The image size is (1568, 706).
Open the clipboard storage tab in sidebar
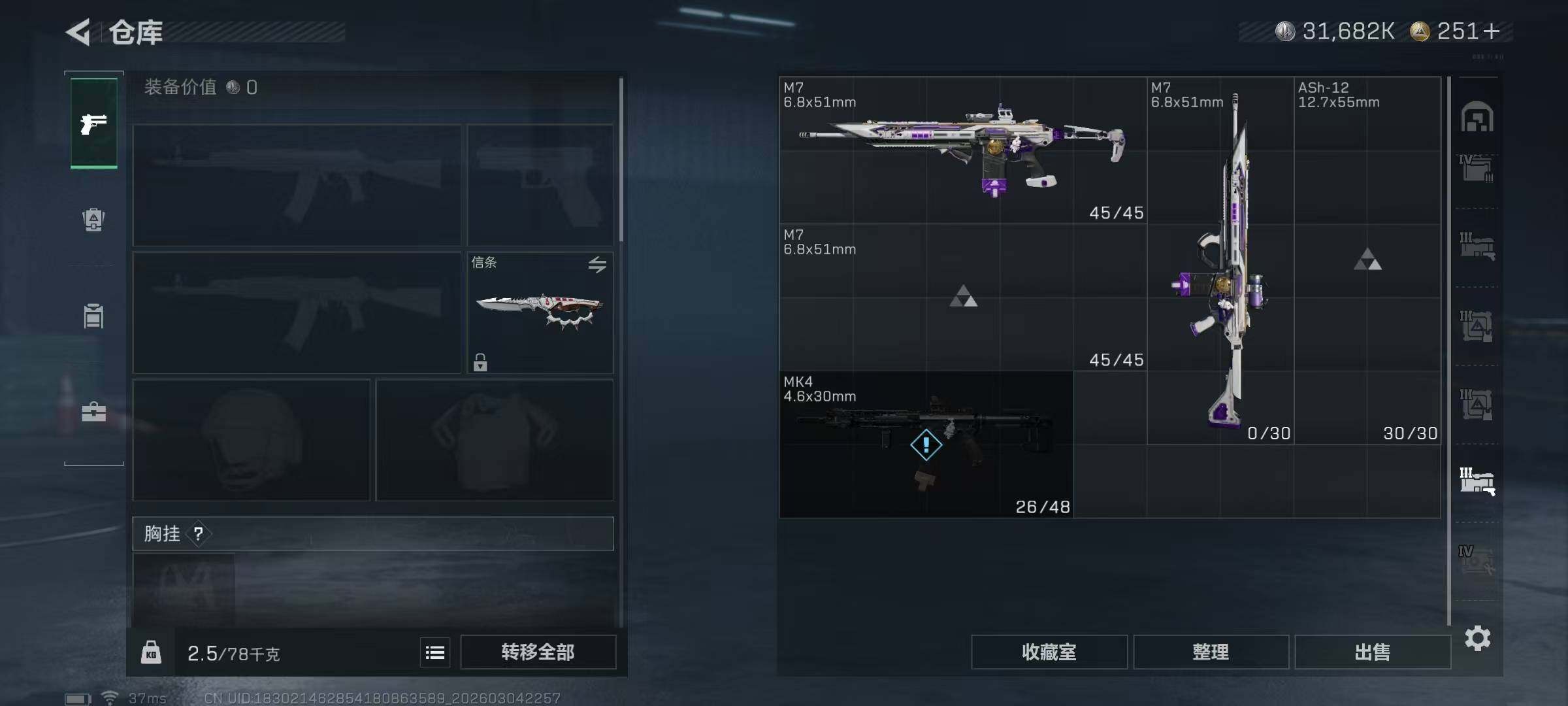pyautogui.click(x=93, y=316)
